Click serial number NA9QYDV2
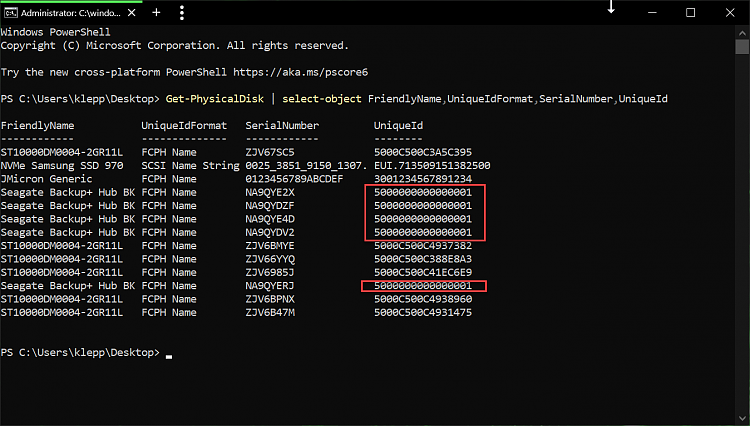The image size is (750, 426). coord(270,233)
